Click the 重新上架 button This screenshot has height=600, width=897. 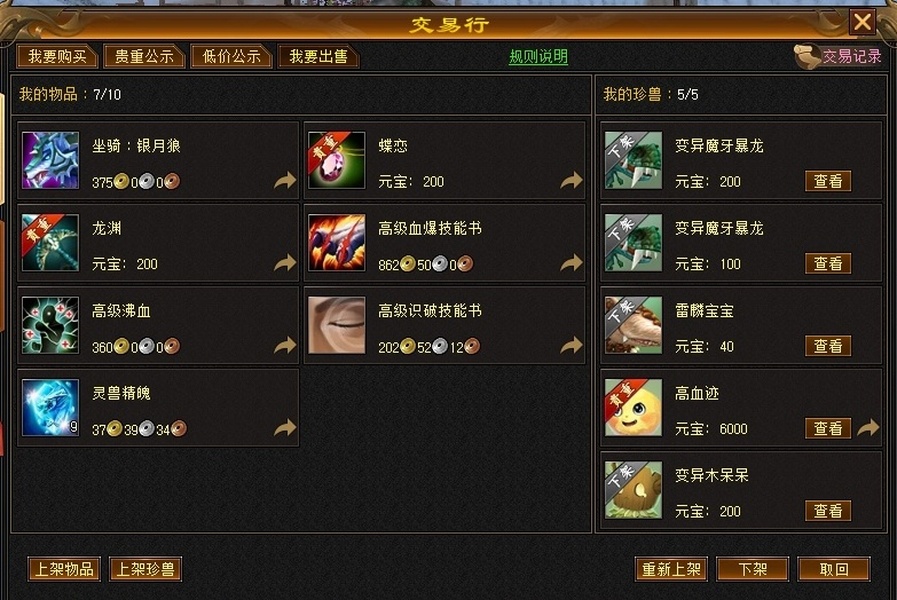(x=671, y=569)
